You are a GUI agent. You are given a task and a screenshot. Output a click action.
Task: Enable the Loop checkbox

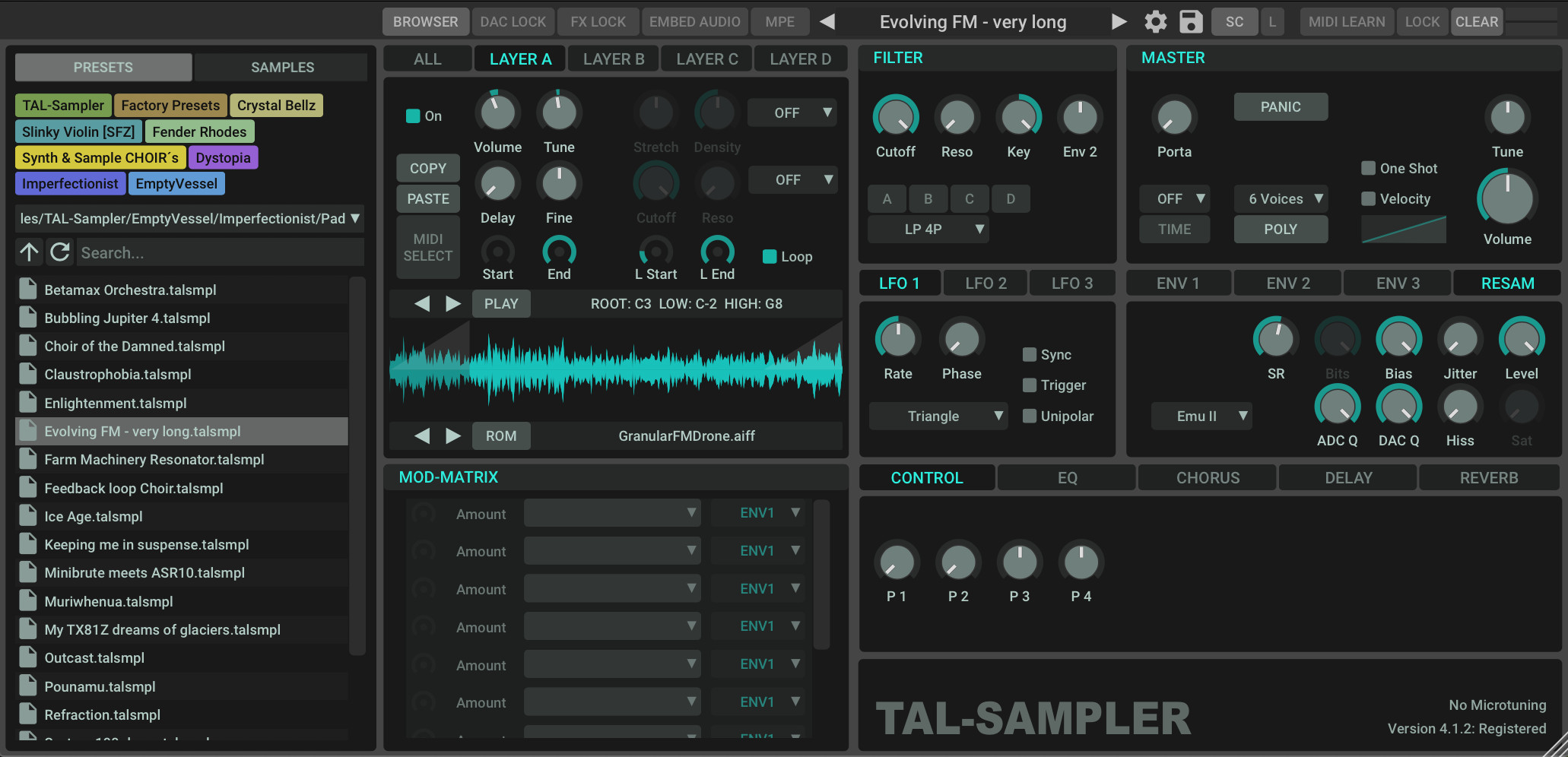769,256
